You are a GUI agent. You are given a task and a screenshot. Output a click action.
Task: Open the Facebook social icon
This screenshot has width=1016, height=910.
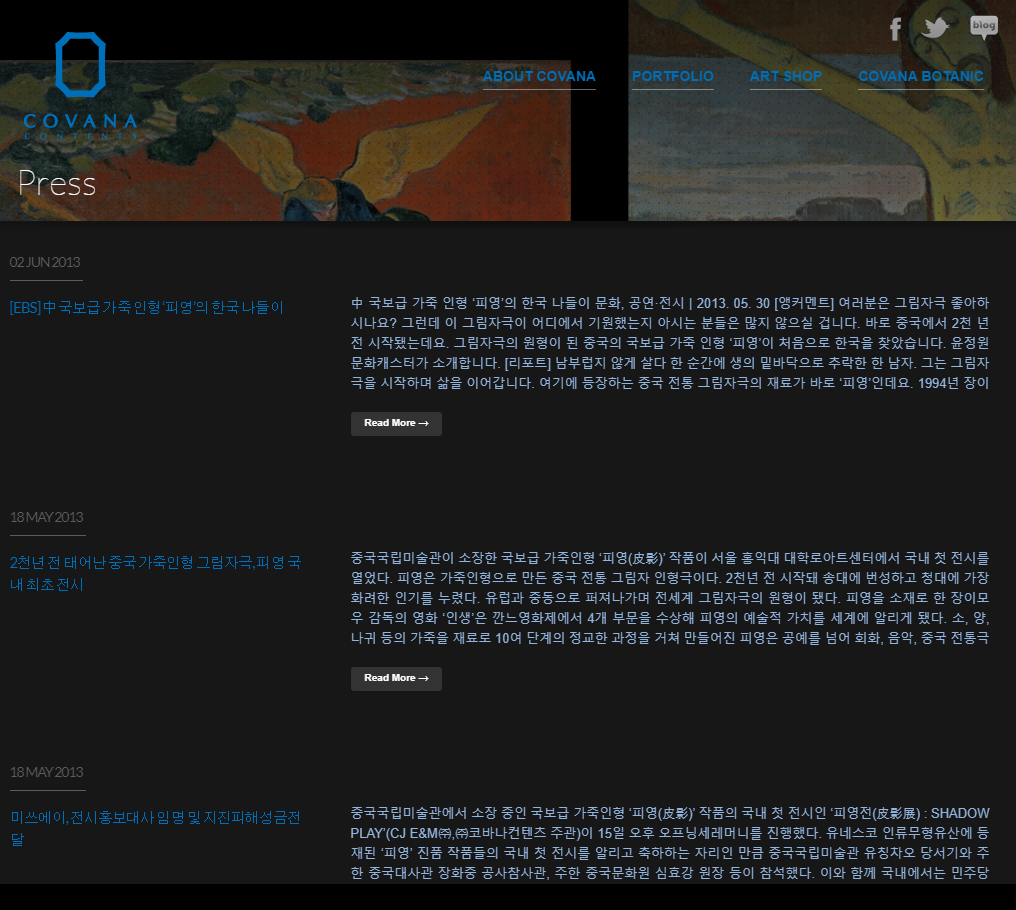tap(895, 29)
